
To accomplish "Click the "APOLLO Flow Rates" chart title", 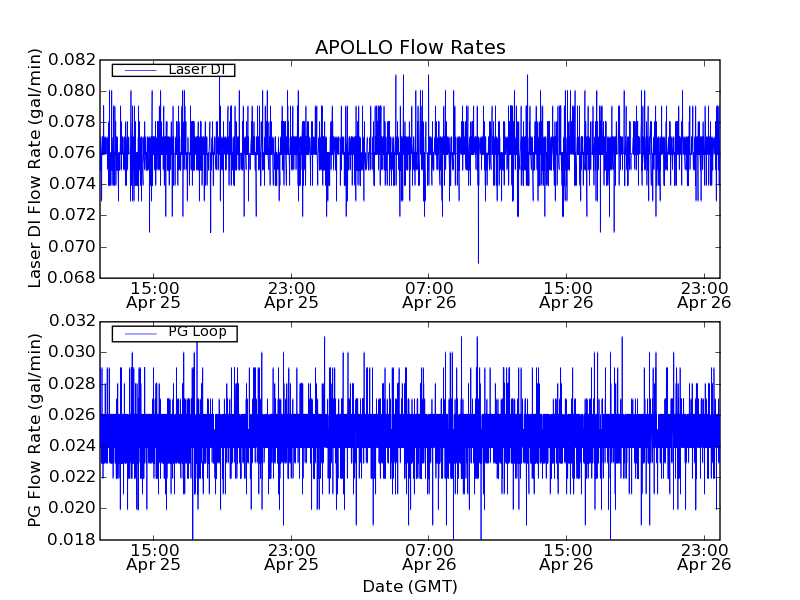I will pos(410,47).
